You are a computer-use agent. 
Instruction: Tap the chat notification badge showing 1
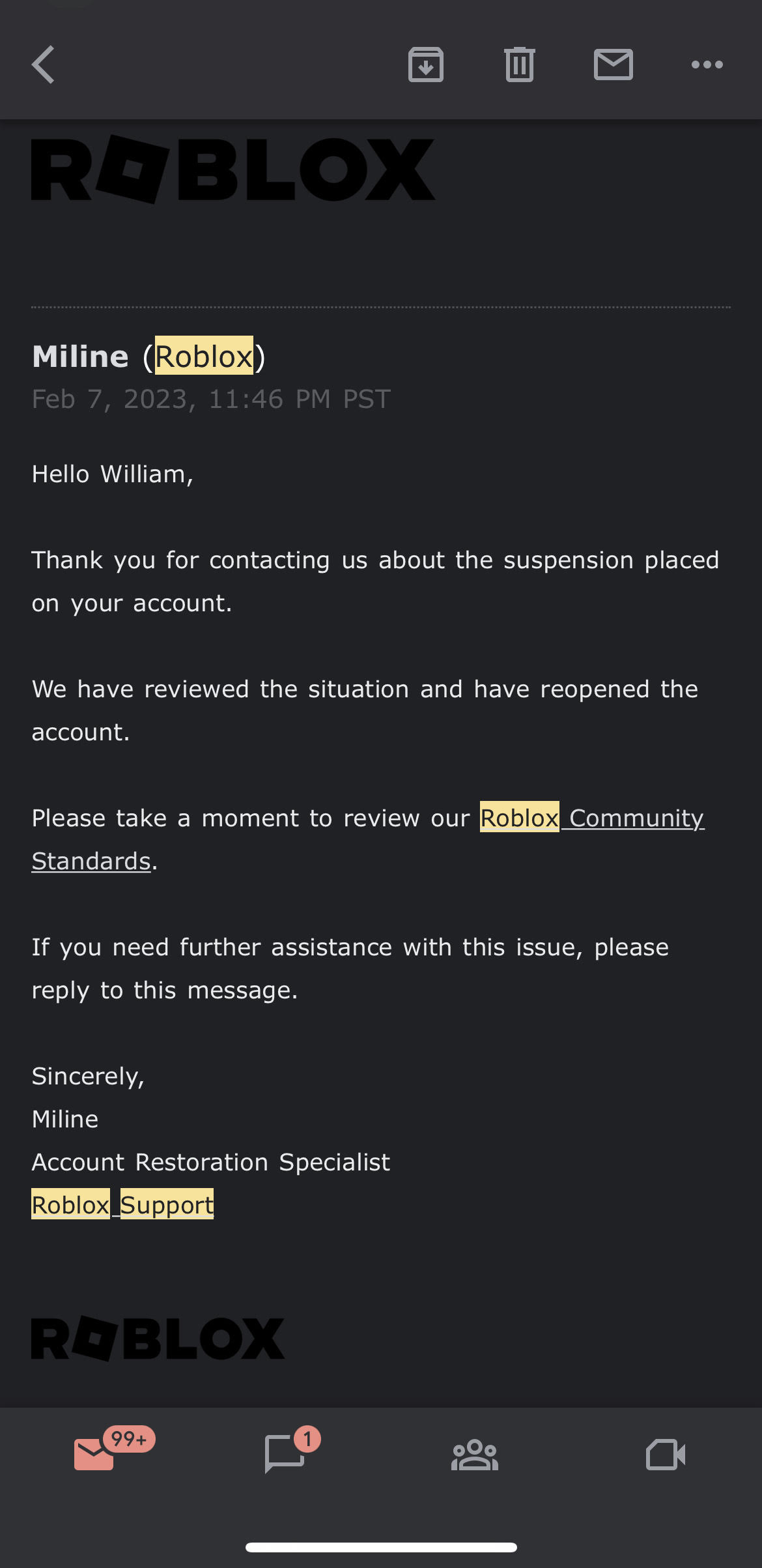click(307, 1439)
